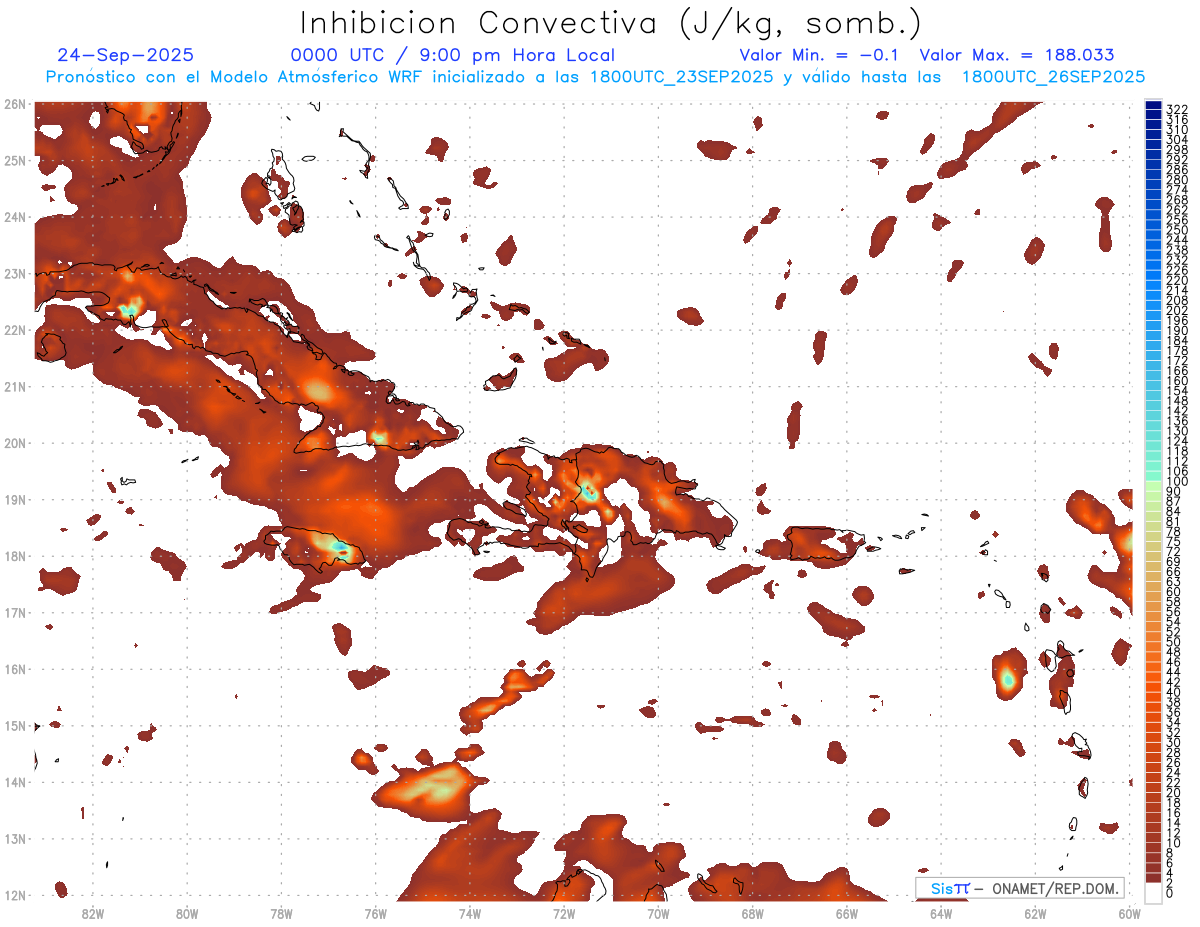
Task: Click the 18N latitude label
Action: tap(15, 556)
